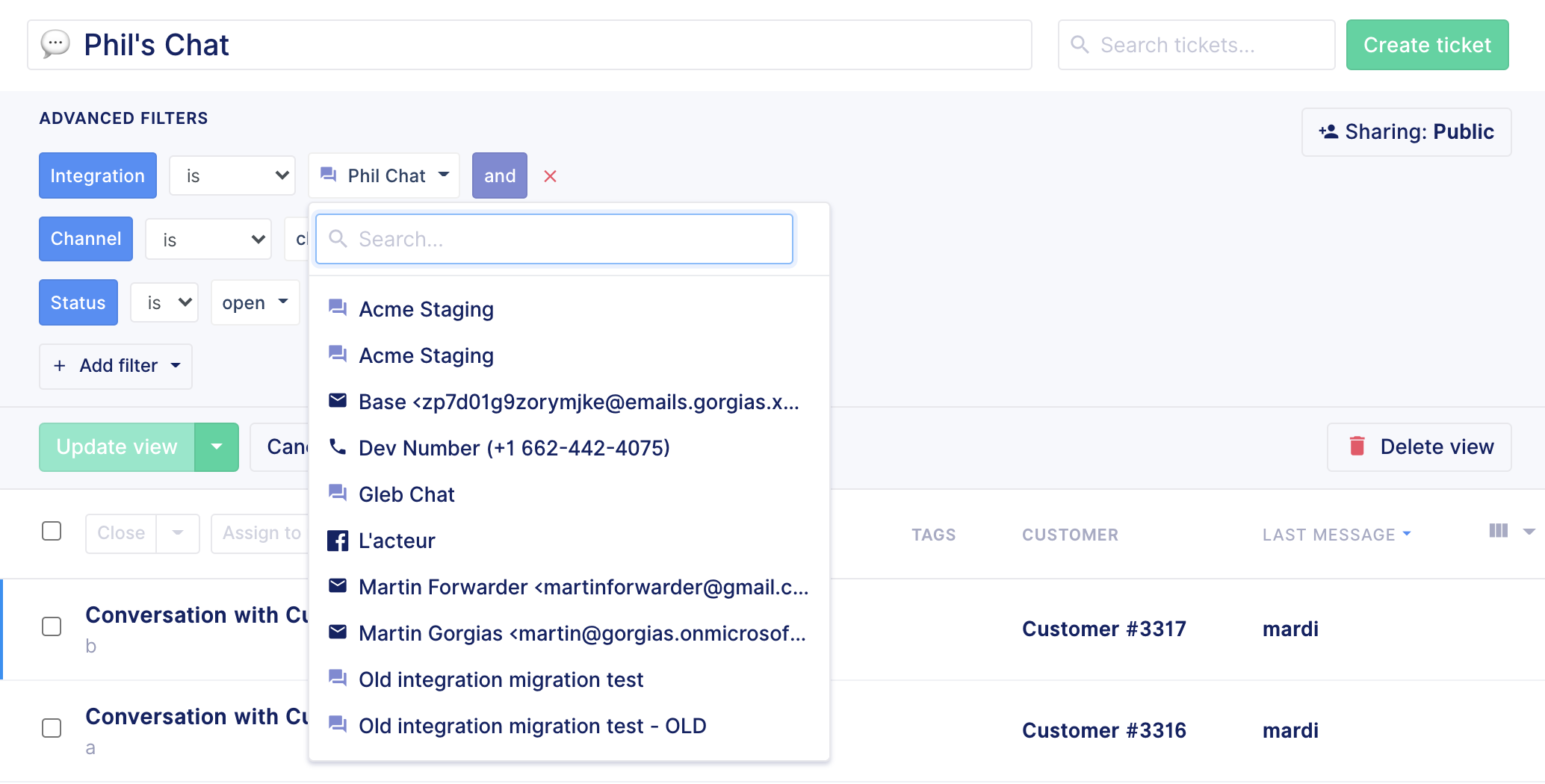This screenshot has height=784, width=1545.
Task: Click chat icon beside Old integration migration test - OLD
Action: click(x=338, y=724)
